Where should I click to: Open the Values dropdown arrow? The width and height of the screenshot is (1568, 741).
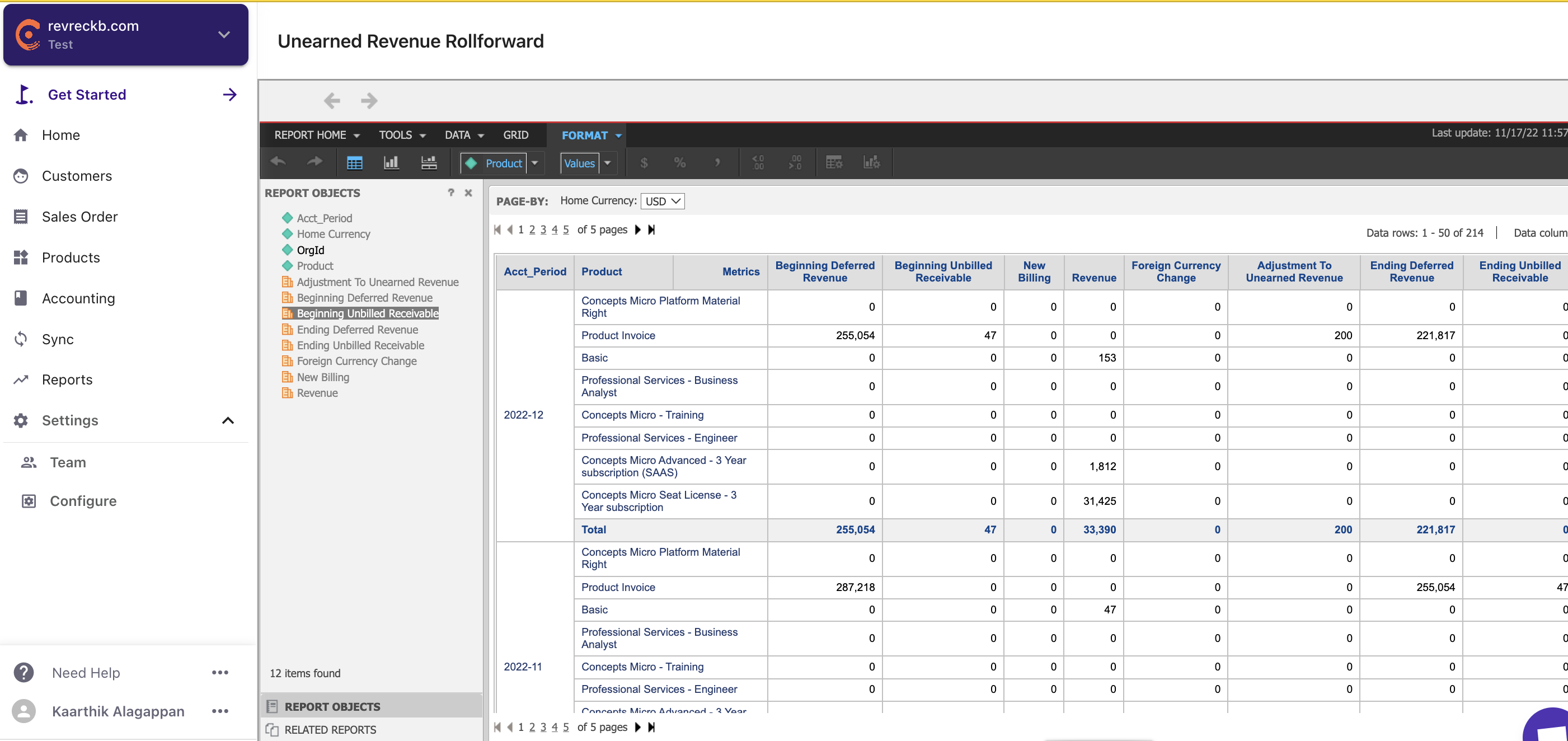tap(607, 162)
